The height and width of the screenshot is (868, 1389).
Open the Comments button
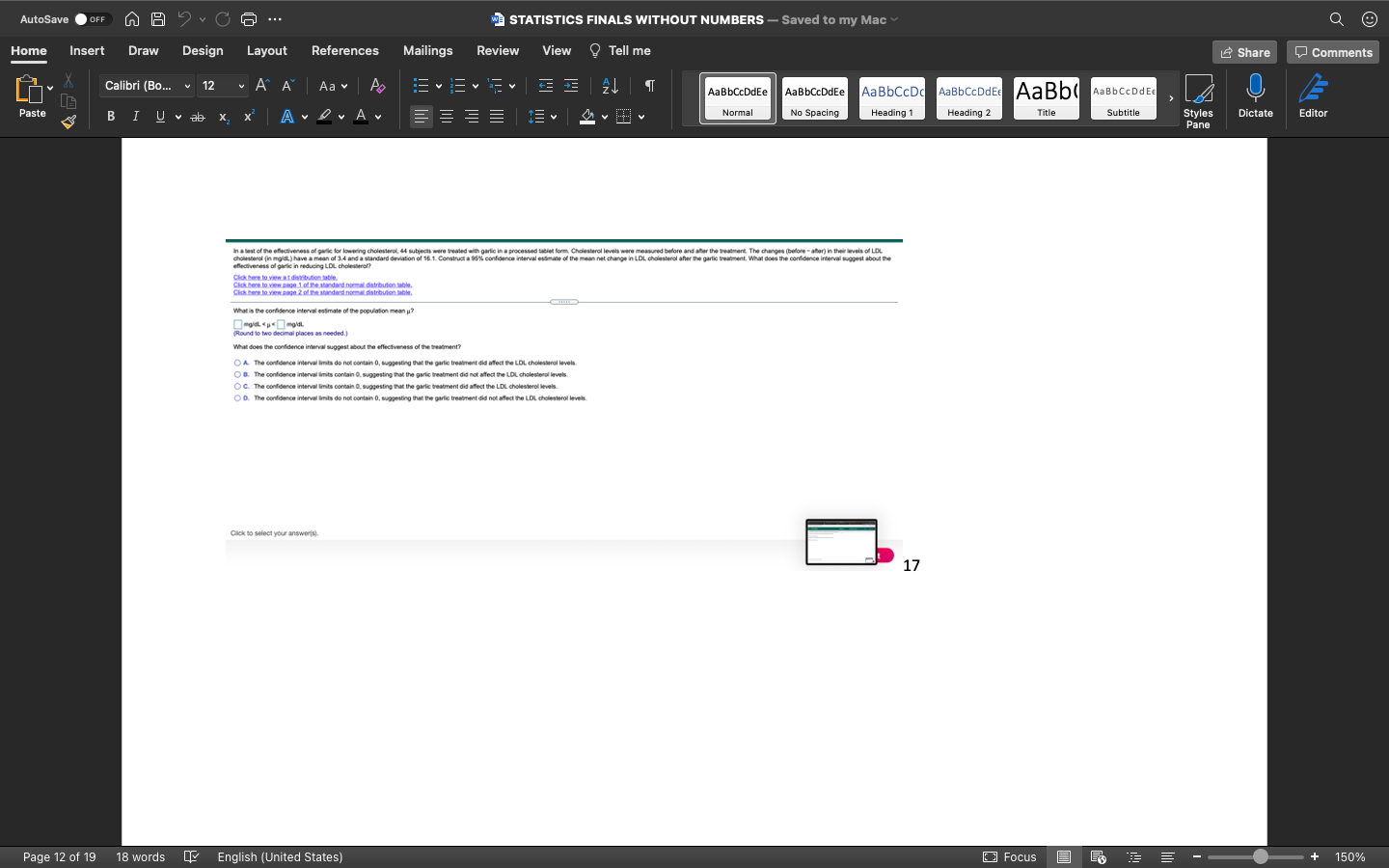point(1333,52)
